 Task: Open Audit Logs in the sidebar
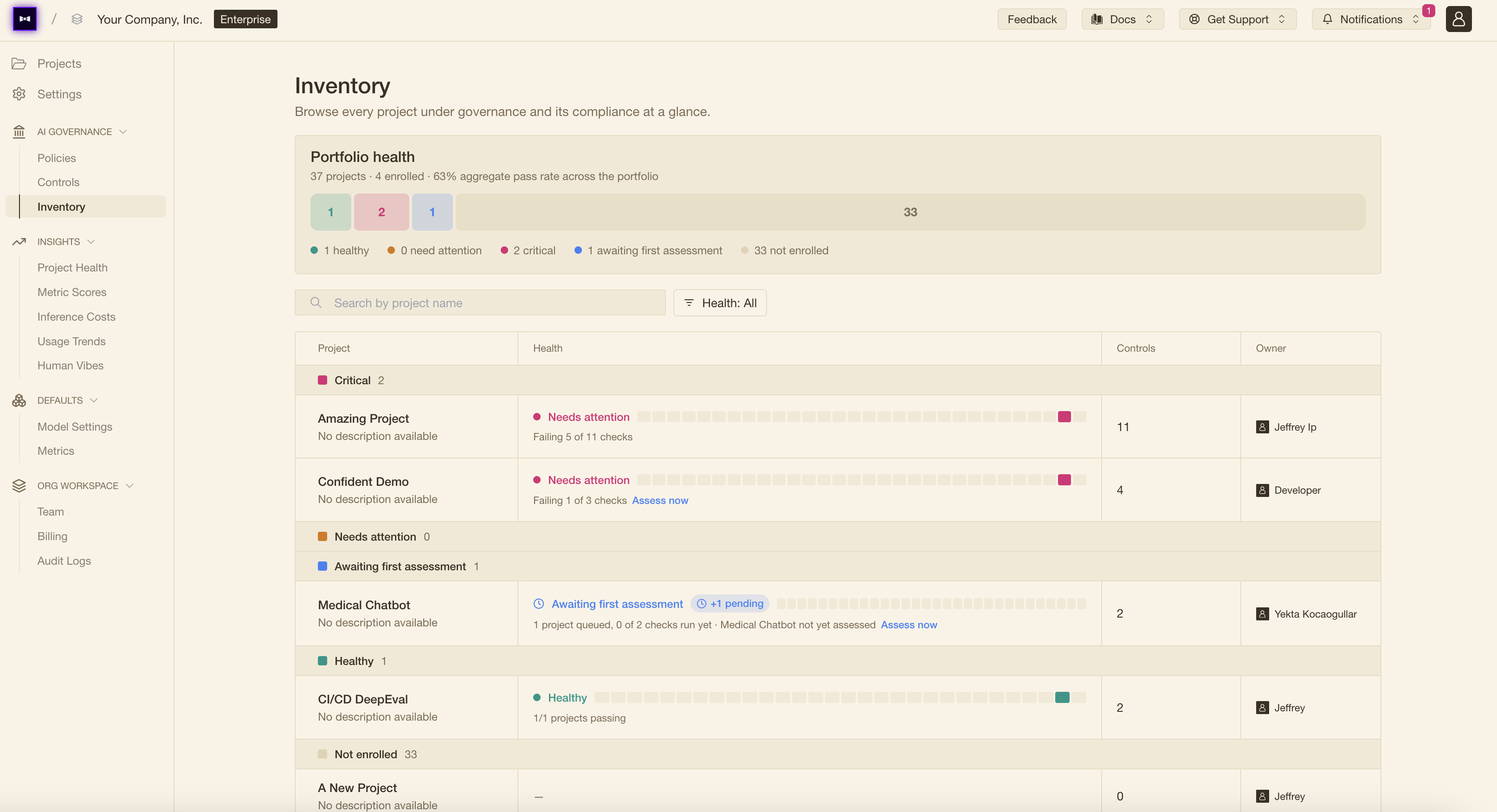64,561
